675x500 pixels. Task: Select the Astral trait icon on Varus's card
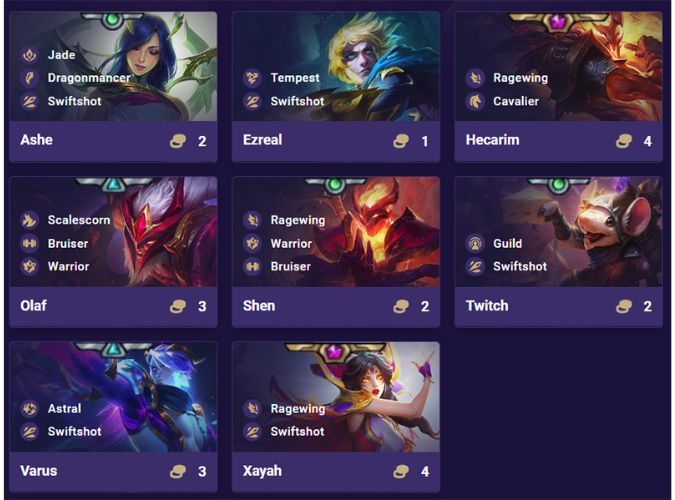30,408
